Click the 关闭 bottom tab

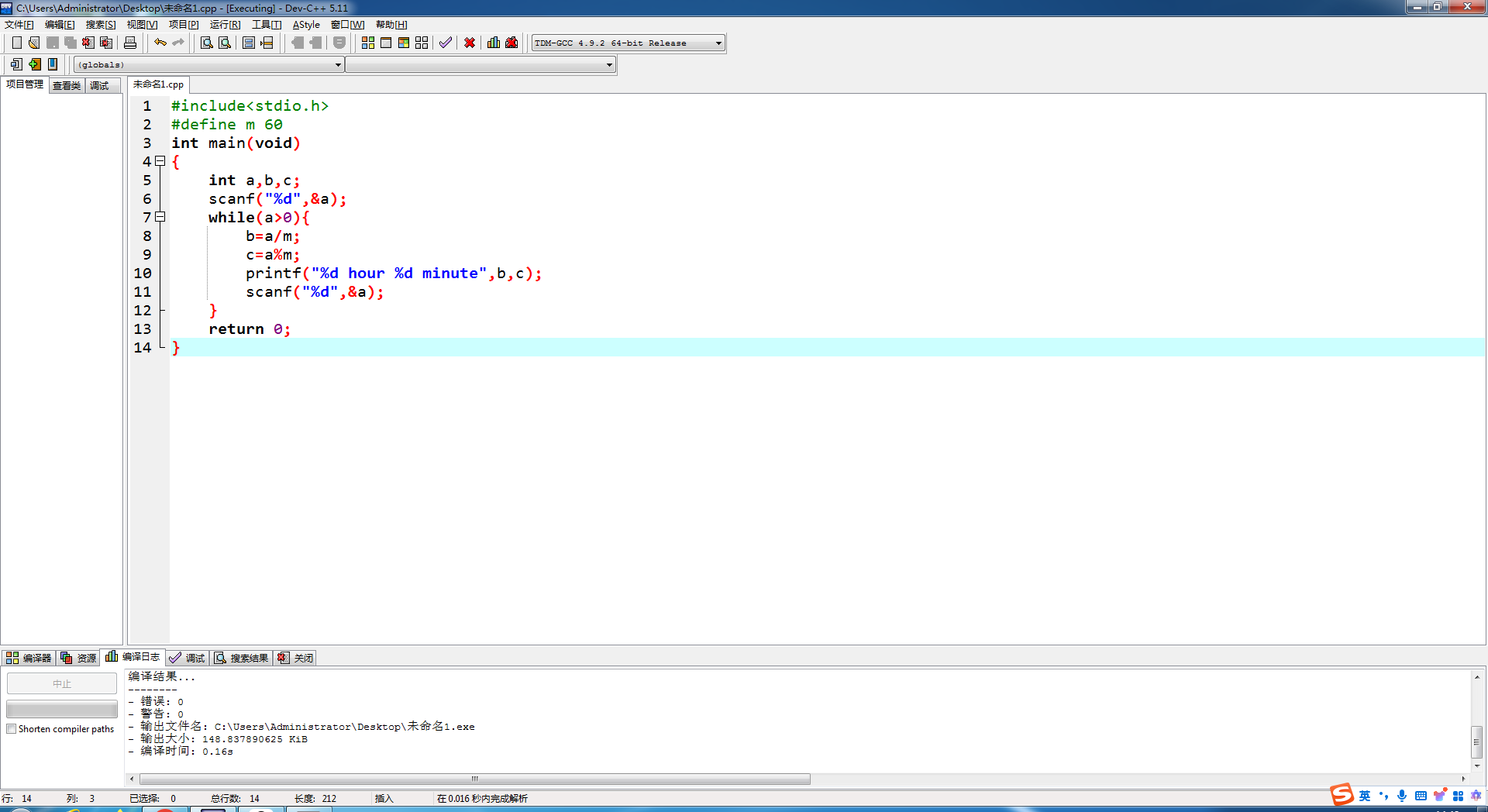295,658
